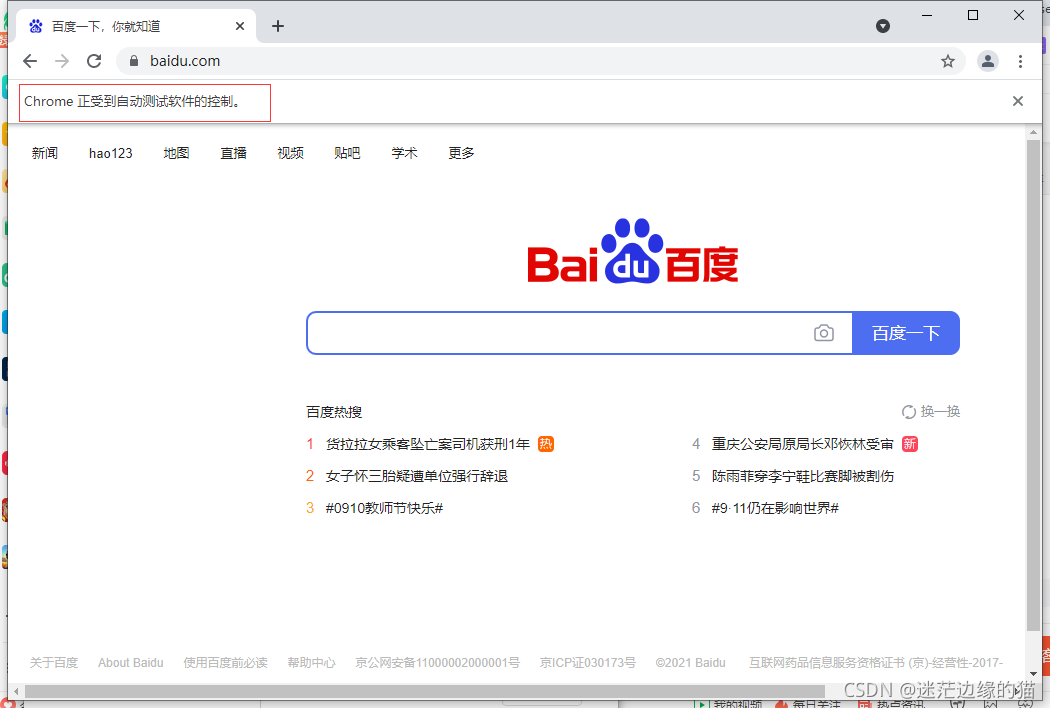Screen dimensions: 1050x708
Task: Reload the Baidu page
Action: 94,61
